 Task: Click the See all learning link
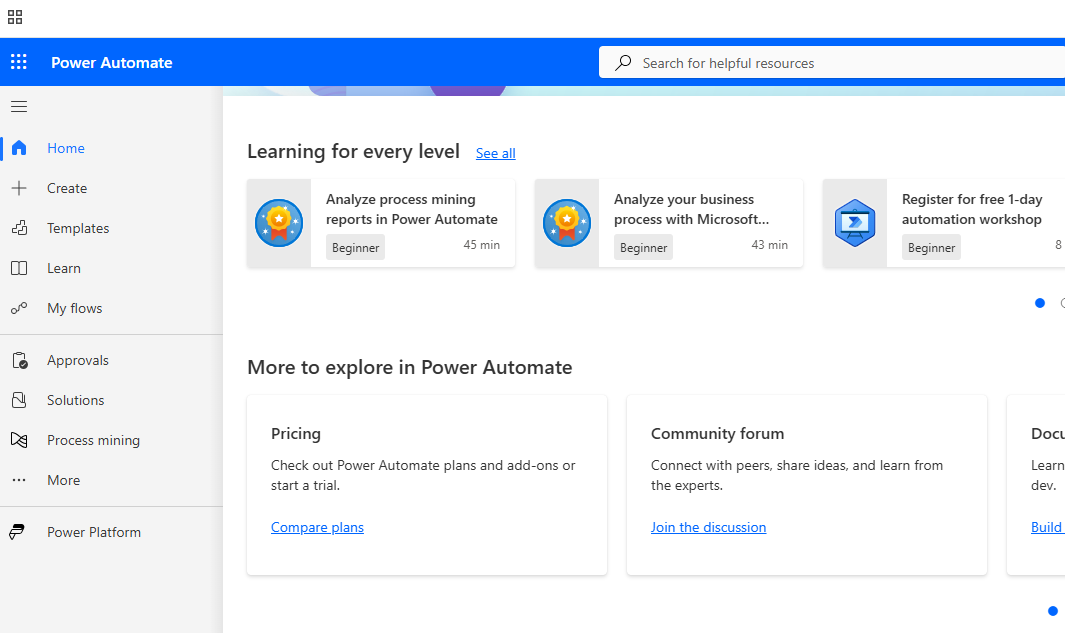pyautogui.click(x=495, y=153)
